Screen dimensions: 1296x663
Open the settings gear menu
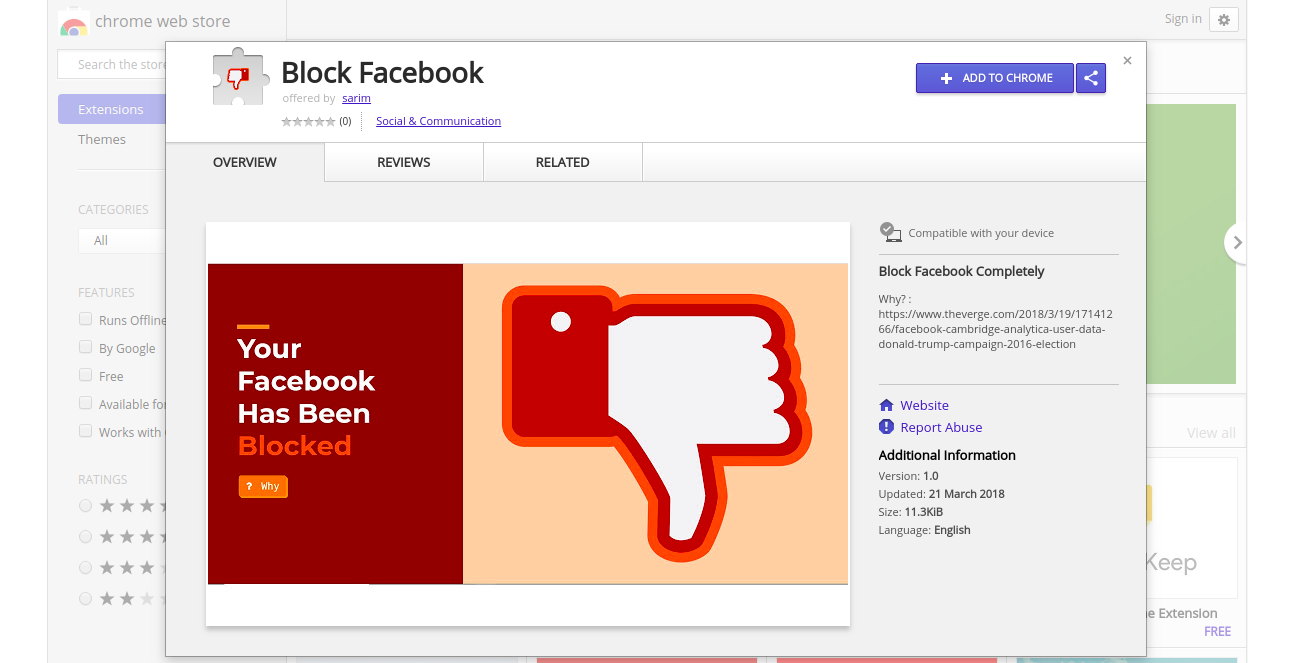[1224, 19]
